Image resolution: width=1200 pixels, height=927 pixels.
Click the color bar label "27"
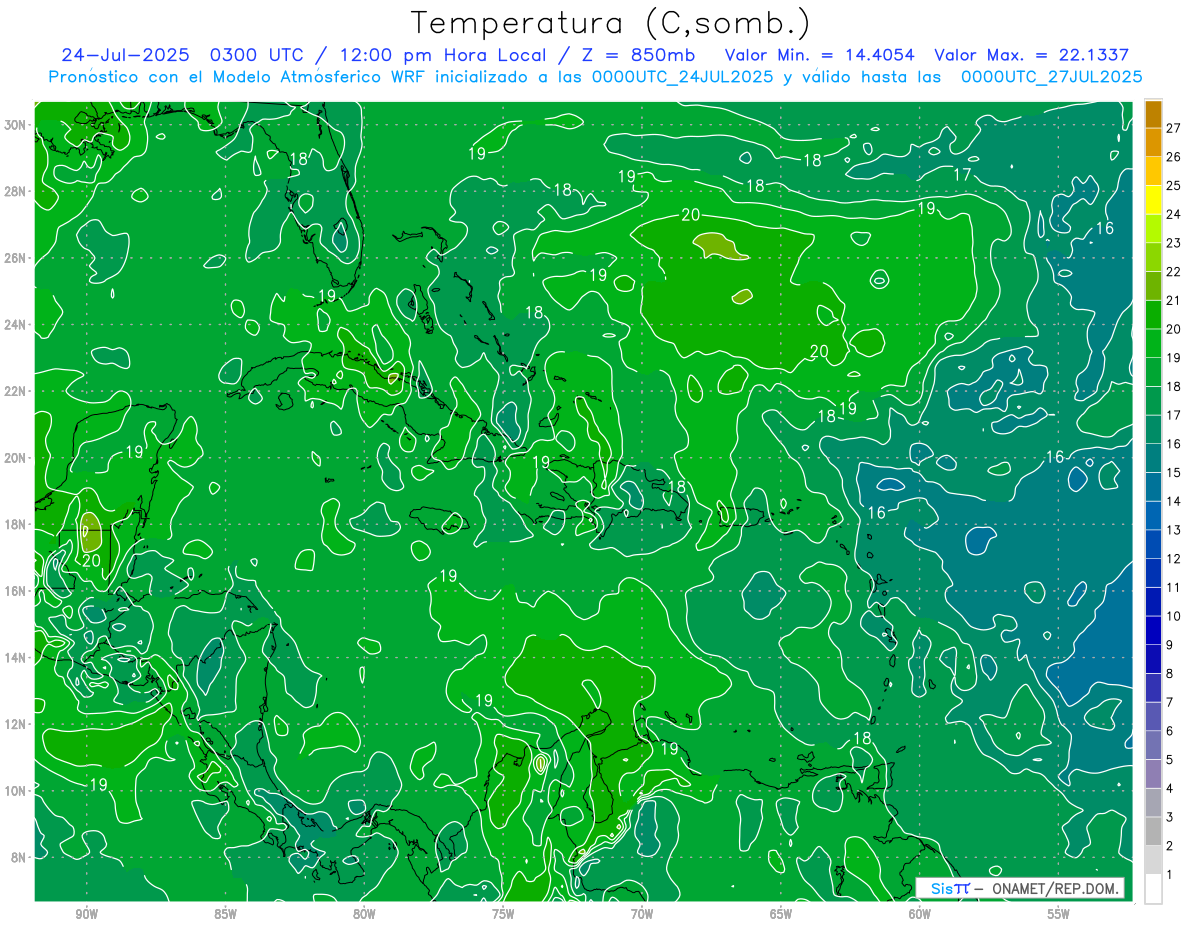pyautogui.click(x=1174, y=127)
